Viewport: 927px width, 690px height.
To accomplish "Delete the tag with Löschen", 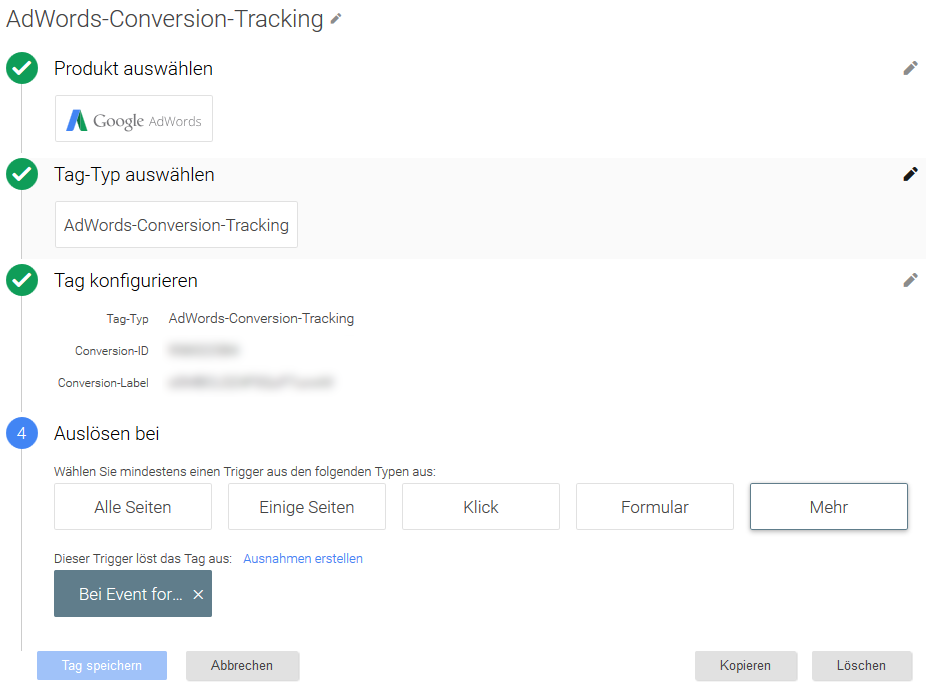I will 861,666.
